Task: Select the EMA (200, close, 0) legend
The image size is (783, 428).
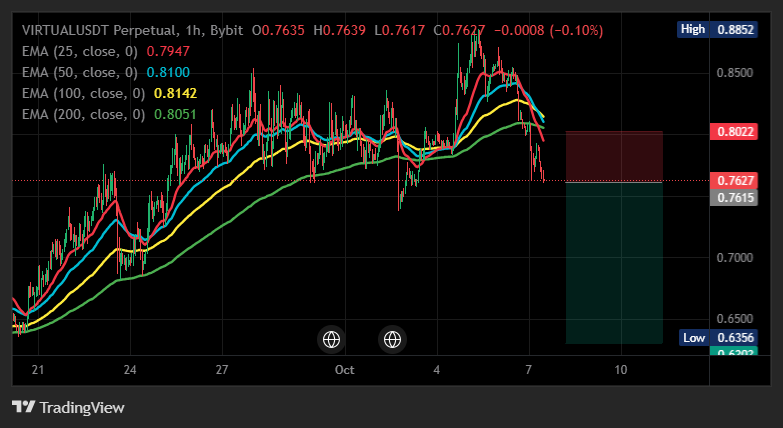Action: pyautogui.click(x=85, y=114)
